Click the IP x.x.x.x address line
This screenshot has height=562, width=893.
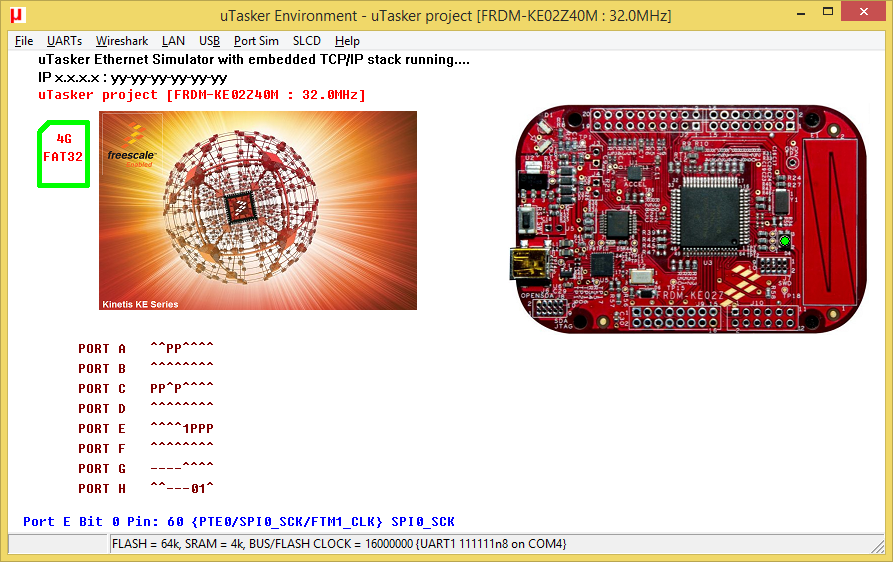click(x=133, y=77)
